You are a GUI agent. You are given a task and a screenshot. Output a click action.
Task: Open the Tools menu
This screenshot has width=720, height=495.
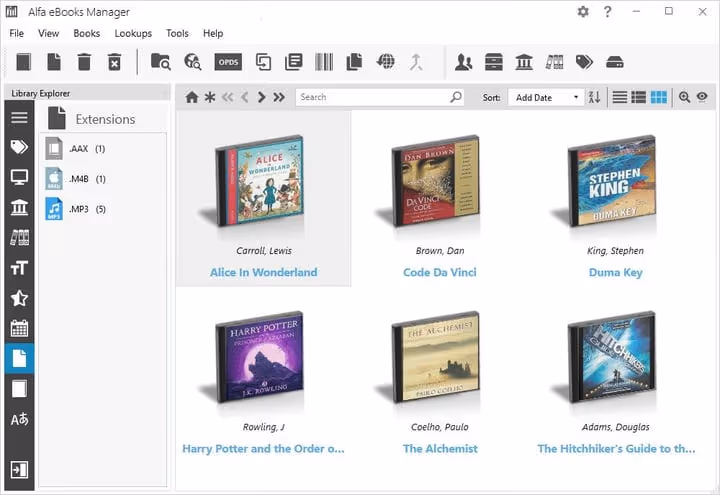(x=177, y=33)
